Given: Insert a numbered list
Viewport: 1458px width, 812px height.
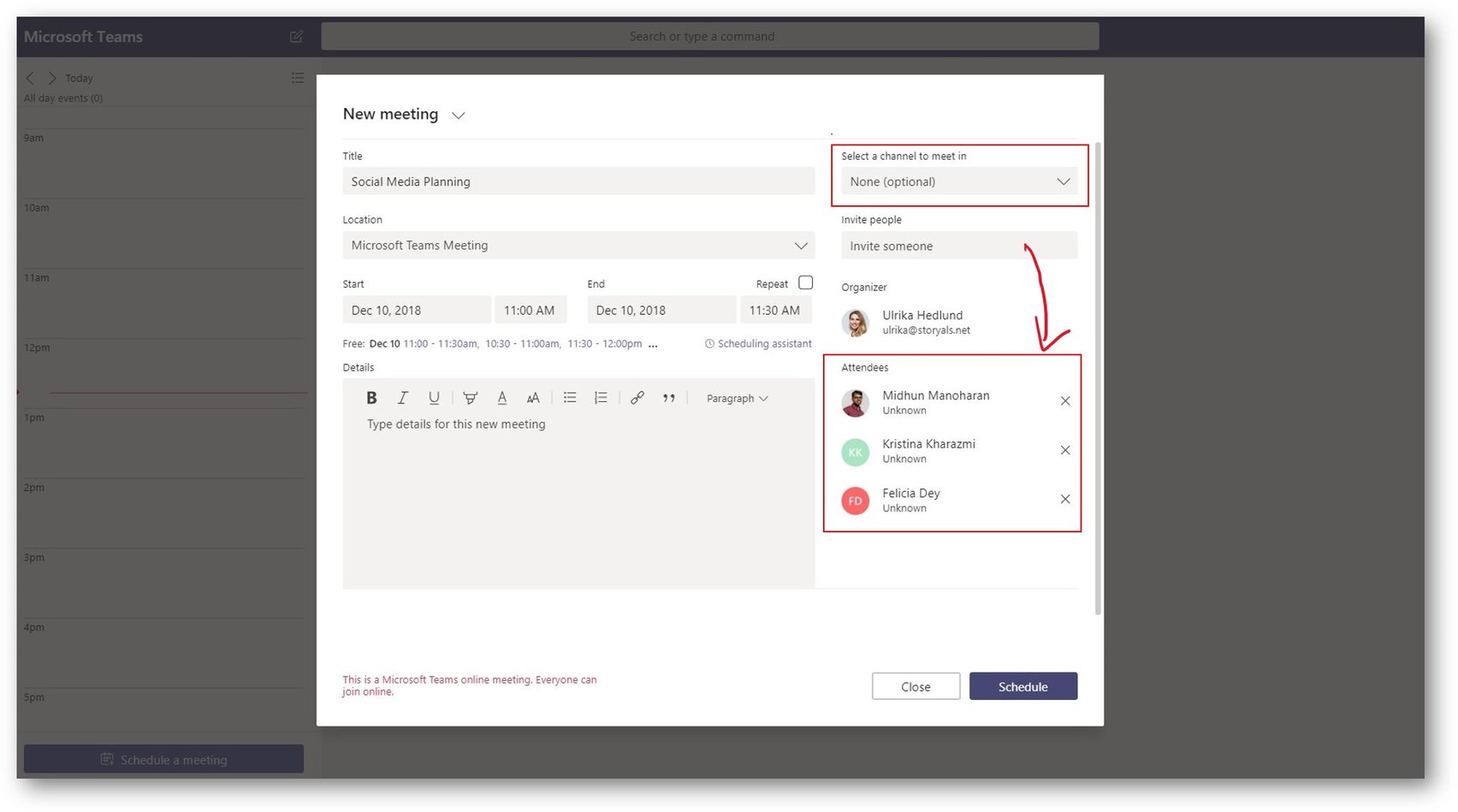Looking at the screenshot, I should (x=601, y=398).
